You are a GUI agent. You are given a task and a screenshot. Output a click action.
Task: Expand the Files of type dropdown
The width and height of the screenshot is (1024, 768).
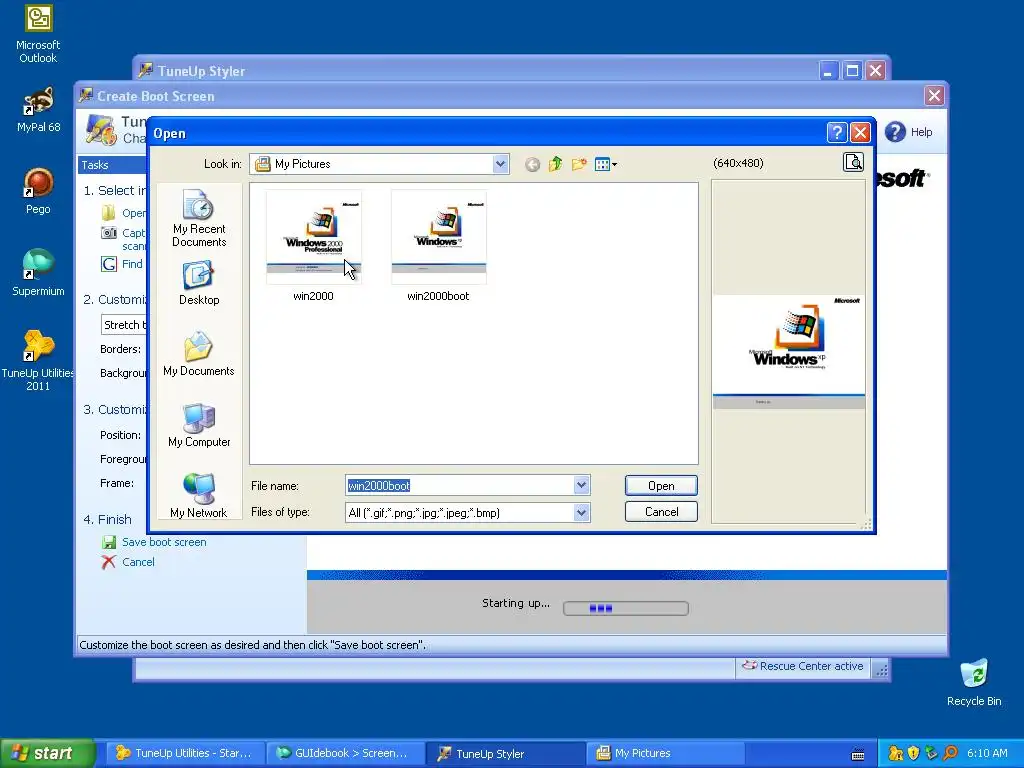(x=581, y=513)
